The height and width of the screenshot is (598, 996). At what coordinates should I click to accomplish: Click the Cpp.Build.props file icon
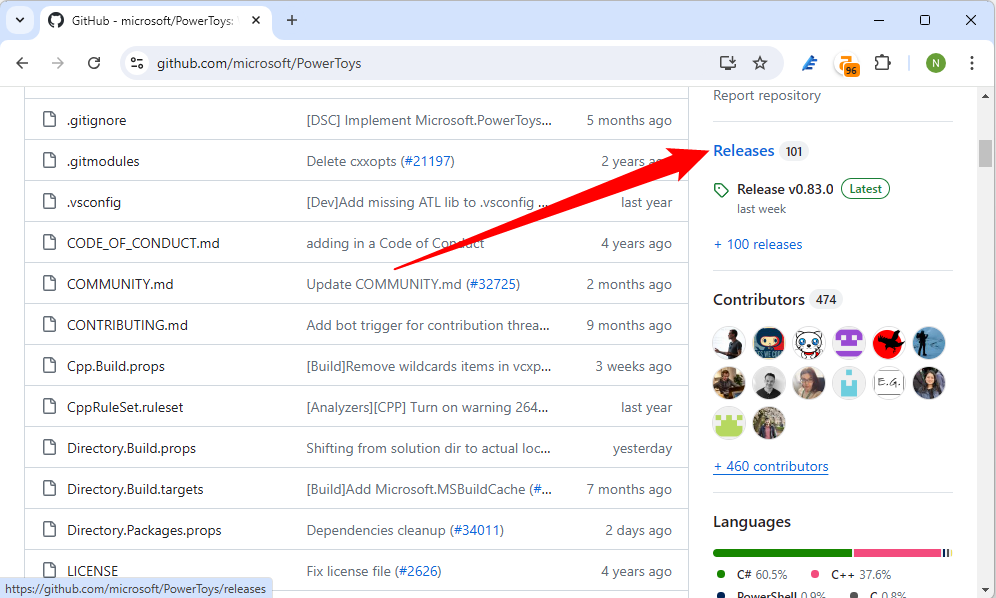coord(50,365)
